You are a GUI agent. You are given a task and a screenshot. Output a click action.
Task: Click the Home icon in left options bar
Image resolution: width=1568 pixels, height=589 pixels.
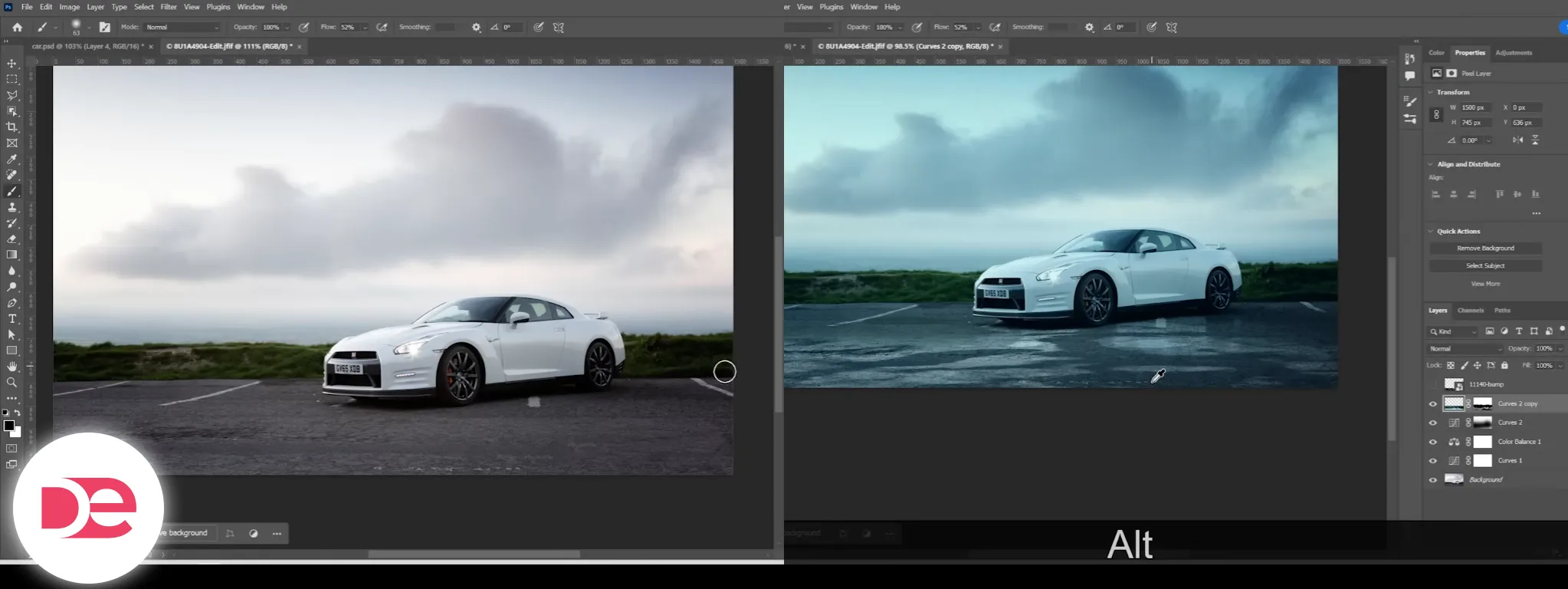(17, 27)
